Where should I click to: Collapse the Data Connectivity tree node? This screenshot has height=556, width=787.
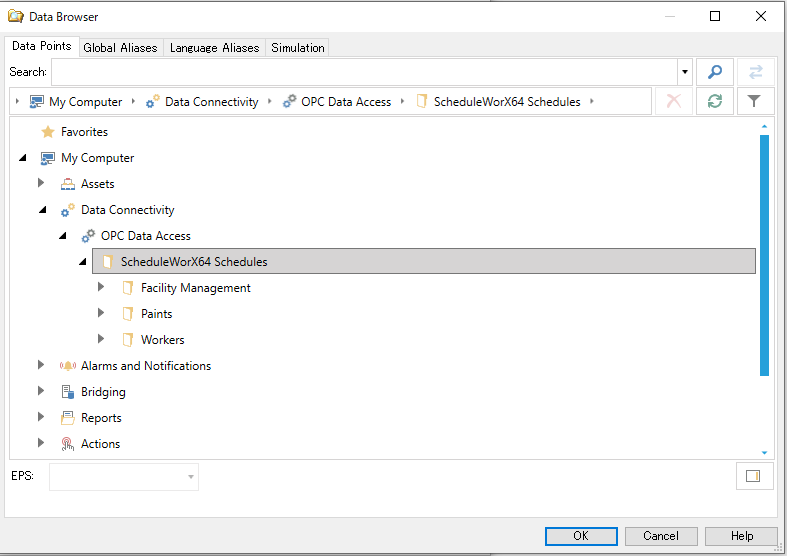(42, 210)
